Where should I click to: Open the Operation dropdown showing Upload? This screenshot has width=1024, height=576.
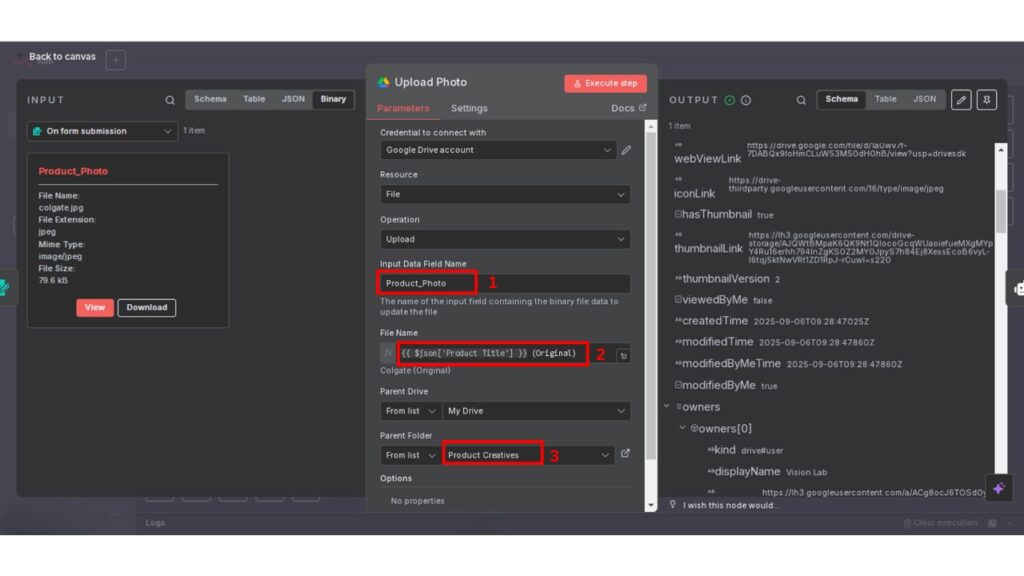505,240
